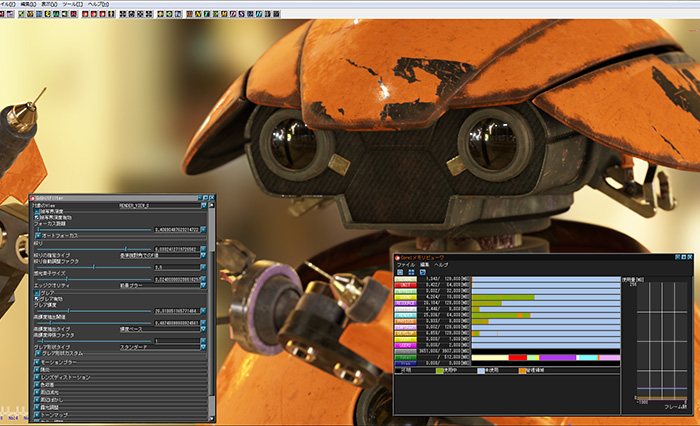
Task: Expand the トーンマップ section
Action: 37,415
